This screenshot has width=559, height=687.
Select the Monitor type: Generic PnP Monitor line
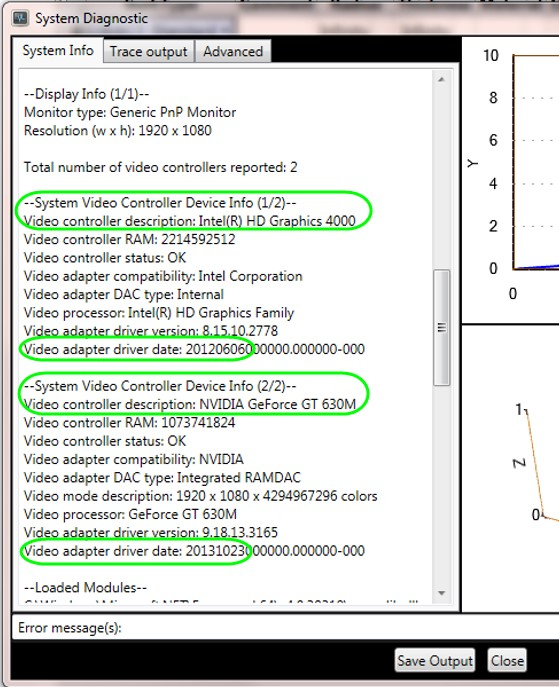pos(130,112)
